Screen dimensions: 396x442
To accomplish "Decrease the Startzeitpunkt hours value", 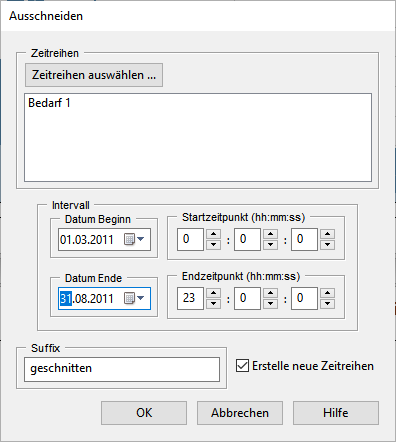I will (213, 244).
